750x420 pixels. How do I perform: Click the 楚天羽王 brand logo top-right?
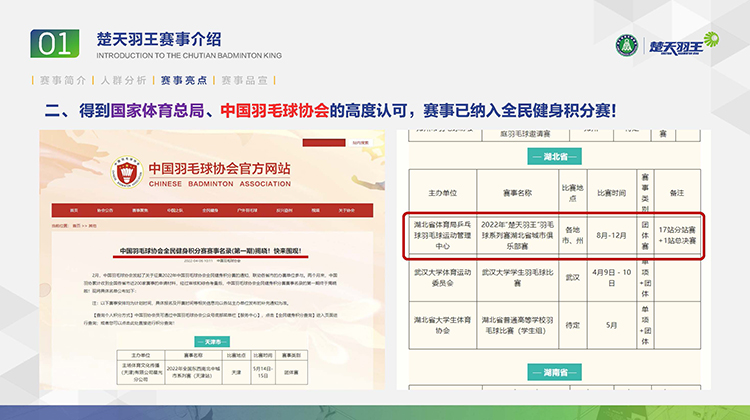coord(683,44)
